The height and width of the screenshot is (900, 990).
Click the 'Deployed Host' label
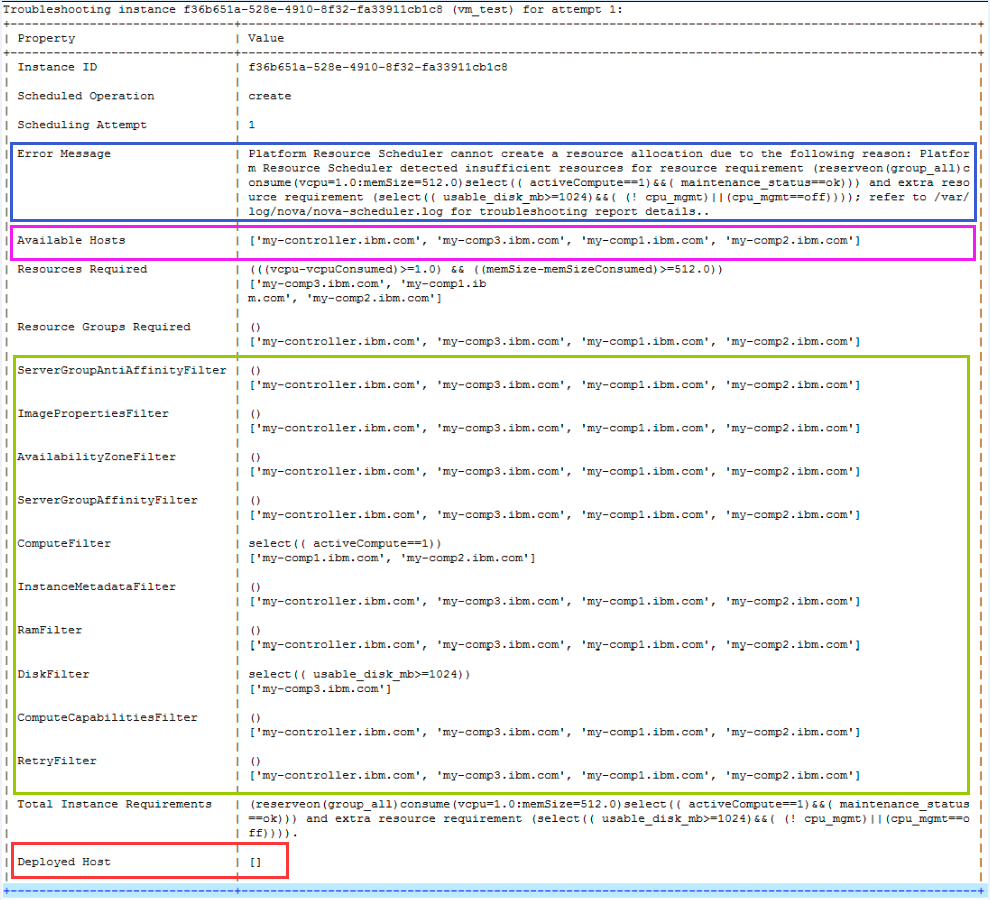click(x=64, y=862)
